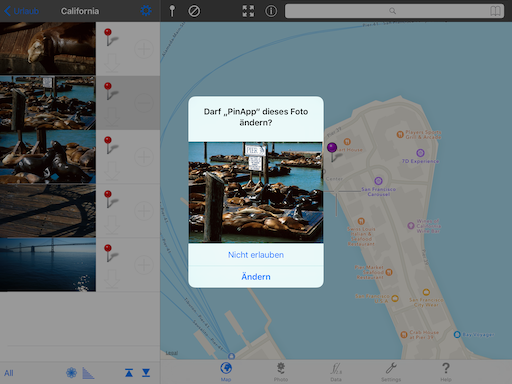Open the Legal link on the map
The height and width of the screenshot is (384, 512).
coord(172,353)
